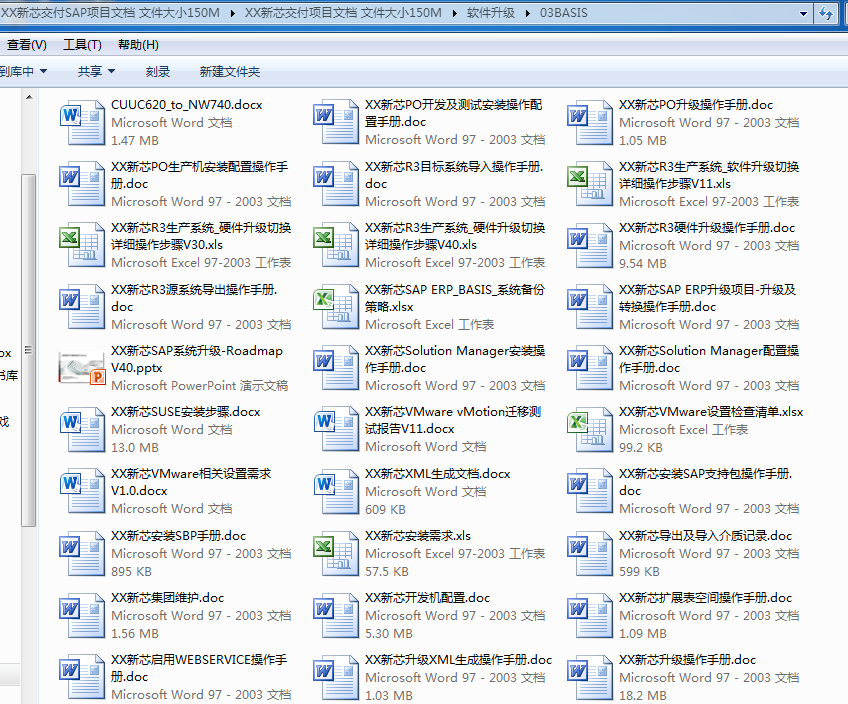Select file name XX新芯安装SBP手册.doc
This screenshot has width=848, height=704.
178,536
